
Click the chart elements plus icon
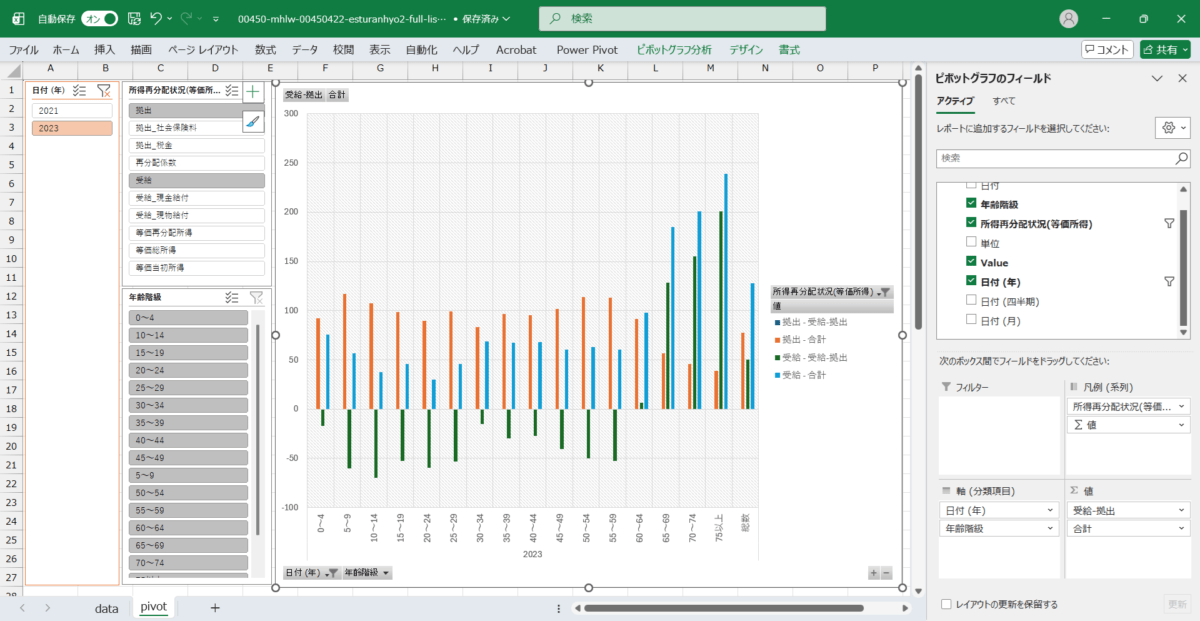(x=253, y=91)
